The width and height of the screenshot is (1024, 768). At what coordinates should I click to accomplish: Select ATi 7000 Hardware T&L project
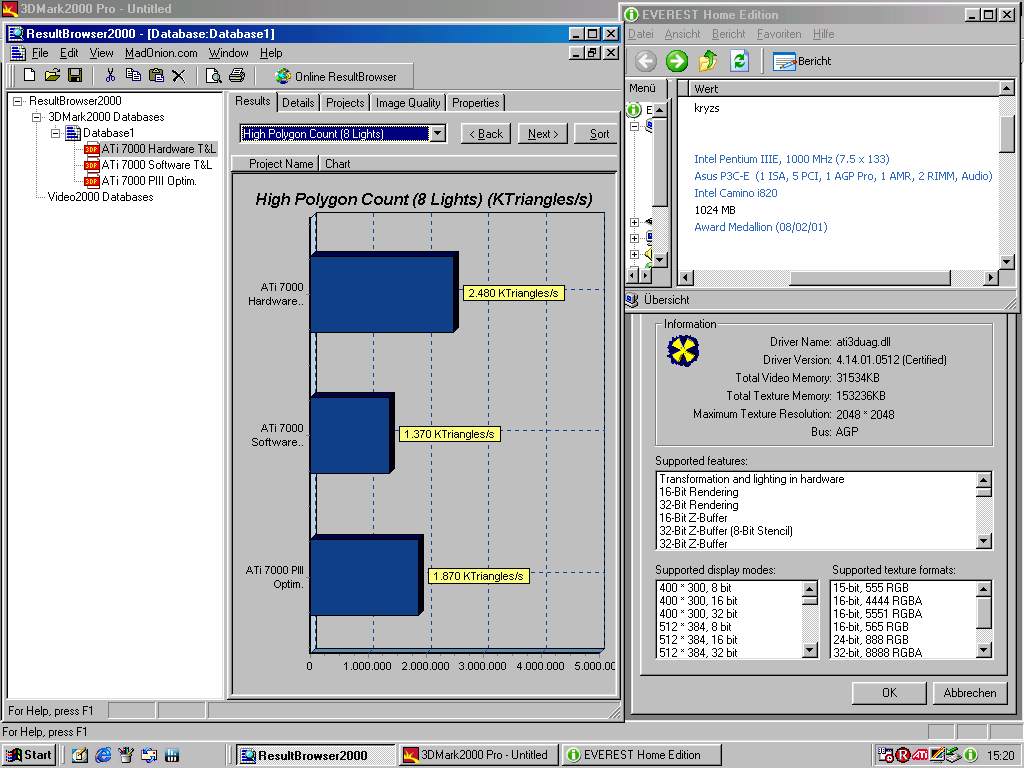[x=158, y=149]
